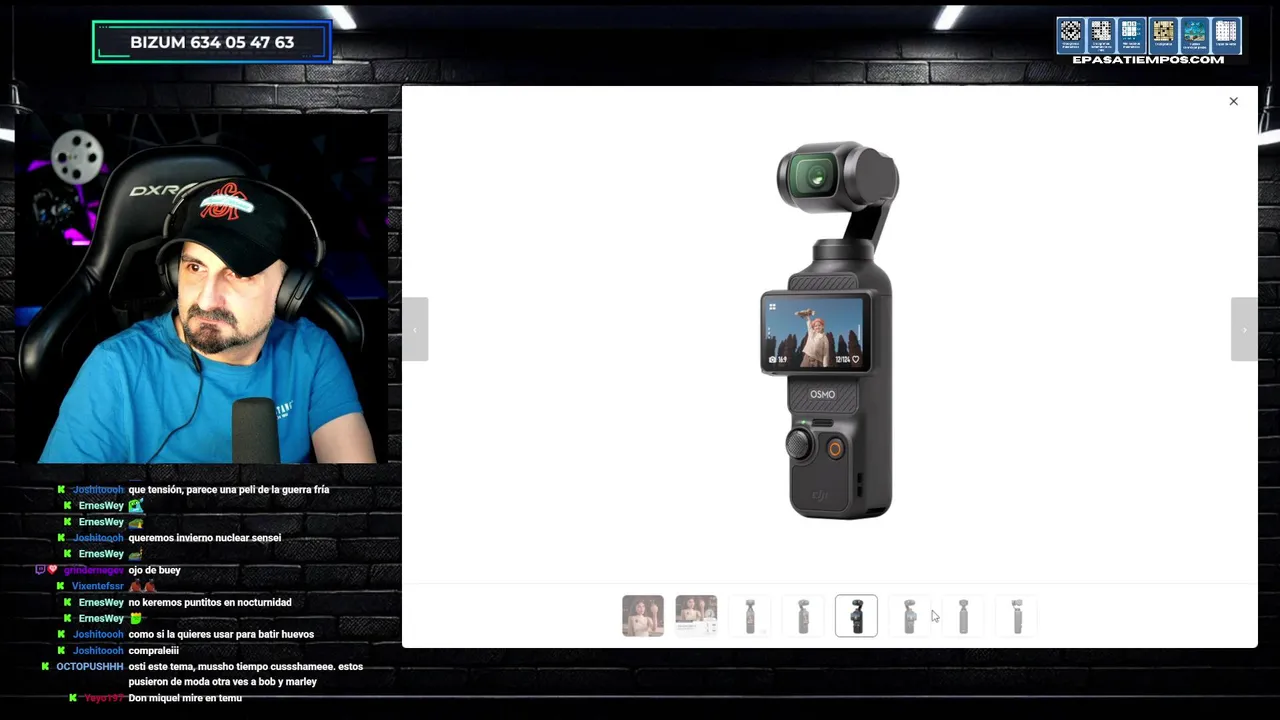
Task: Click the BIZUM 634 05 47 63 banner
Action: pyautogui.click(x=212, y=42)
